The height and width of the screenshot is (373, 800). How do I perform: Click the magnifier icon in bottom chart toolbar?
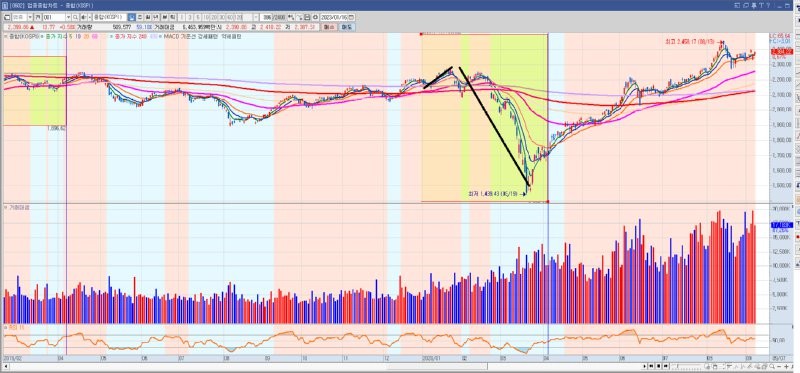pyautogui.click(x=771, y=366)
